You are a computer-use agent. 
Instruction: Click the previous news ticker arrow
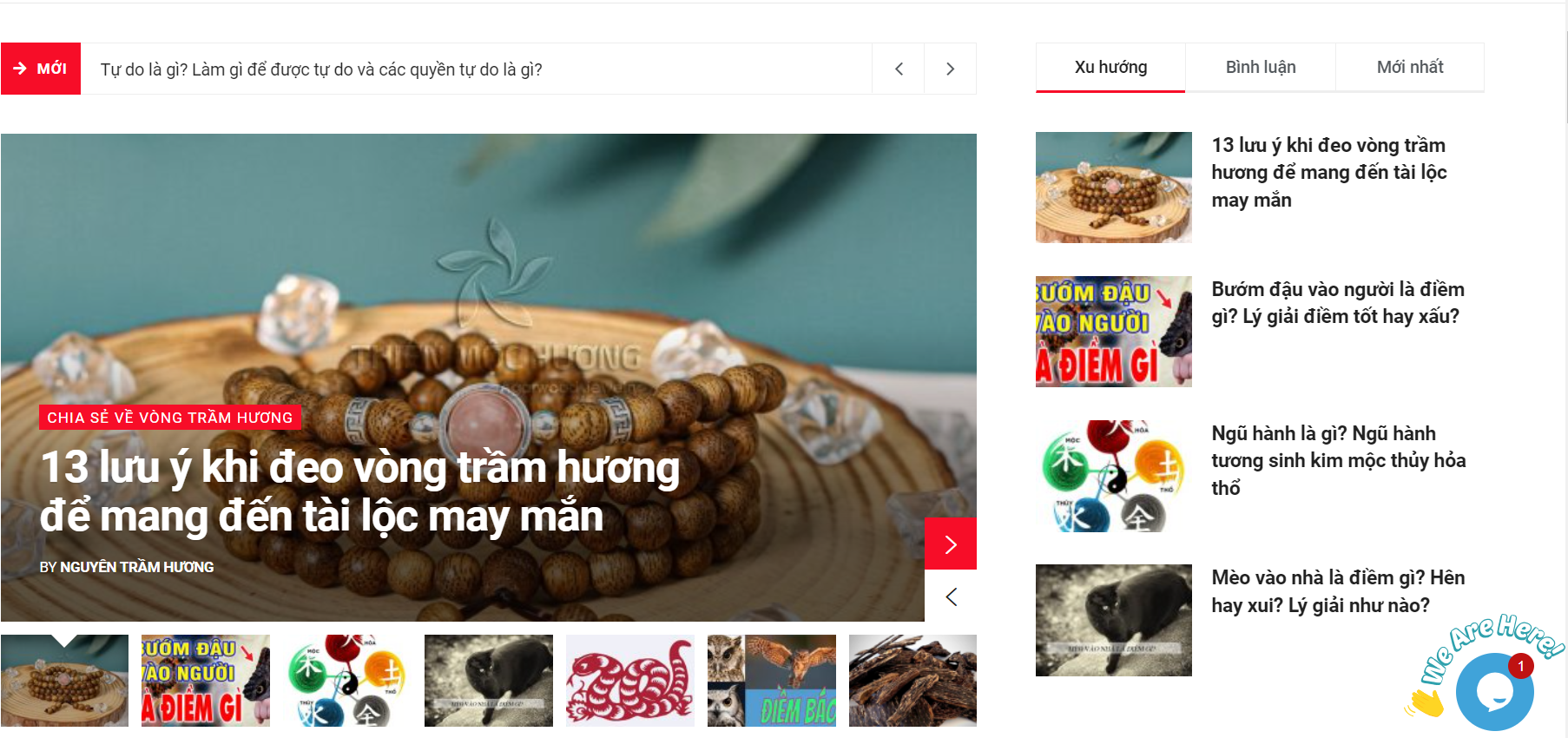[x=899, y=69]
